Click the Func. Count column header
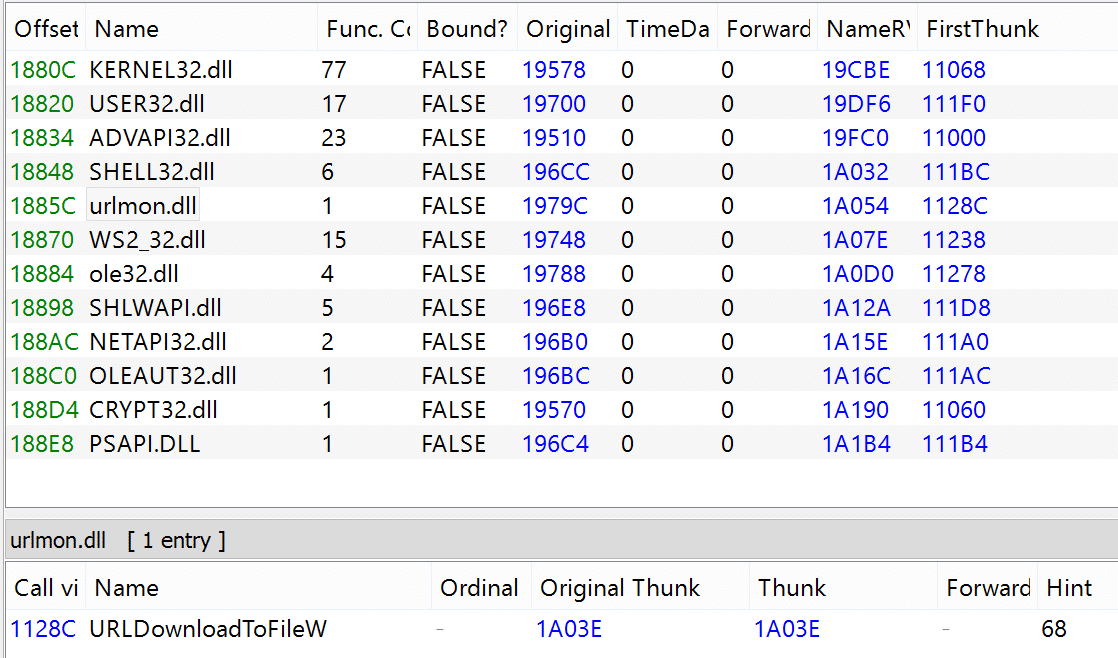Viewport: 1118px width, 658px height. (367, 29)
